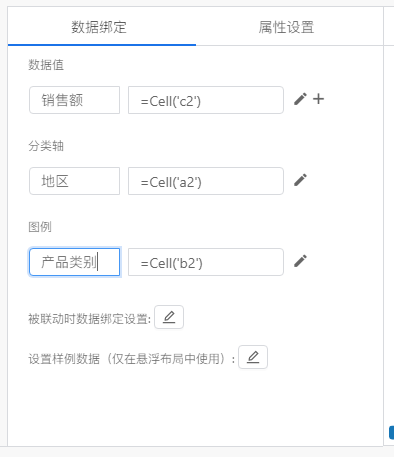Click the =Cell('b2') expression field
The height and width of the screenshot is (457, 394).
click(206, 262)
